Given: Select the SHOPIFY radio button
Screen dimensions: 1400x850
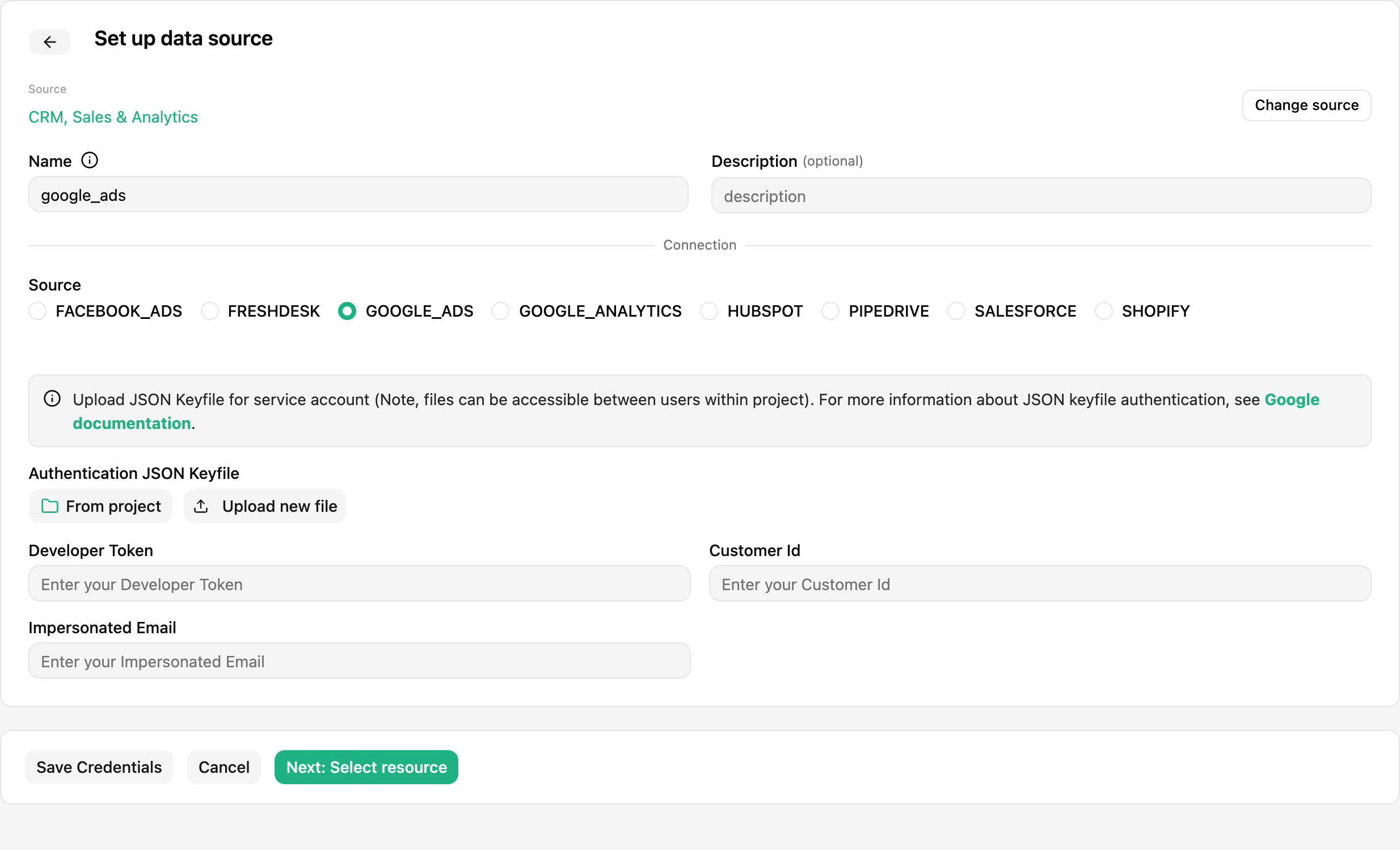Looking at the screenshot, I should tap(1103, 311).
